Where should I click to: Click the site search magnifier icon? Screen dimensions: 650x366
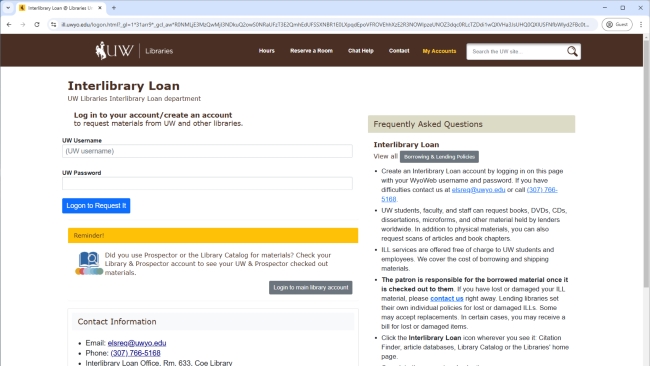coord(572,51)
